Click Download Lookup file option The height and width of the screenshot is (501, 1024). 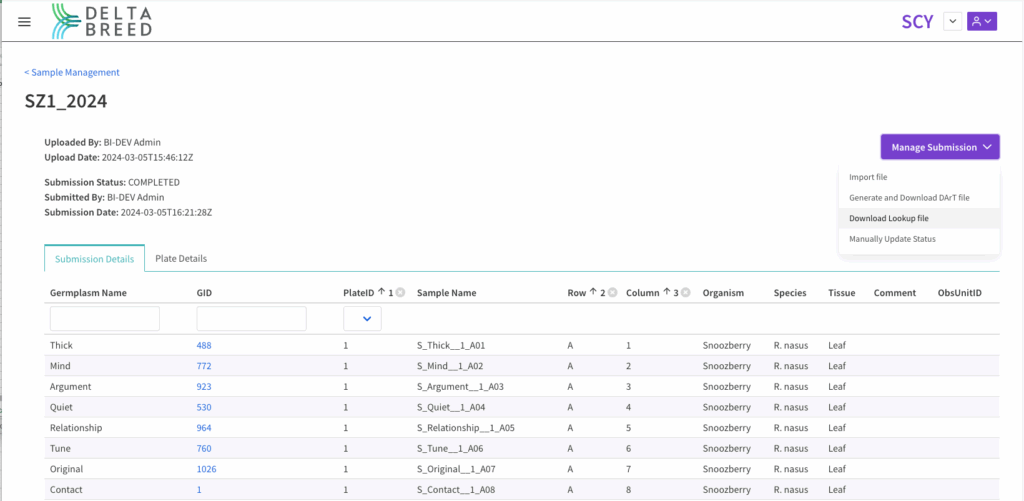point(889,218)
